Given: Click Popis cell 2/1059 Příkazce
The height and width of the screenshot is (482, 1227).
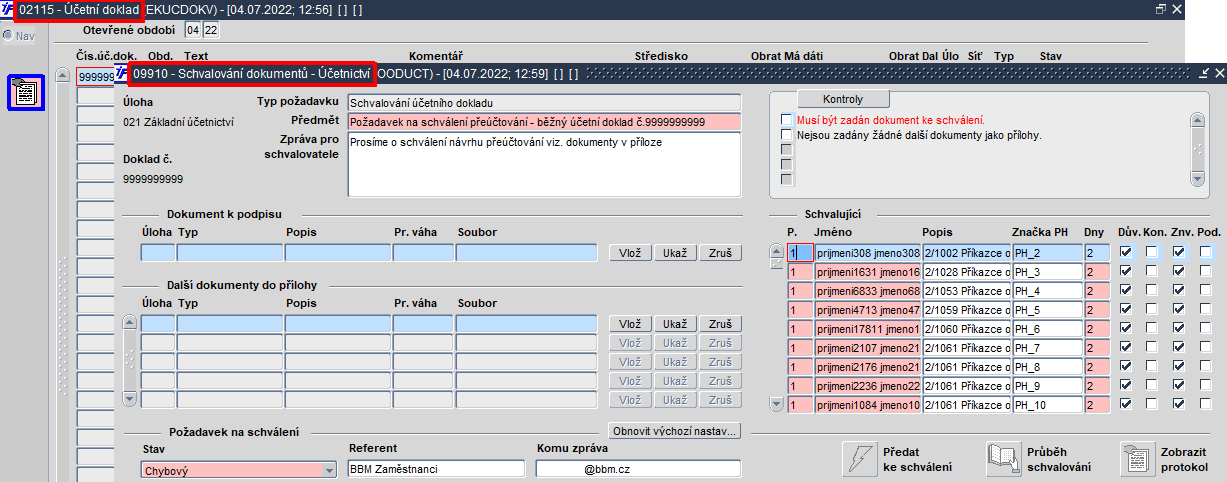Looking at the screenshot, I should pyautogui.click(x=966, y=310).
